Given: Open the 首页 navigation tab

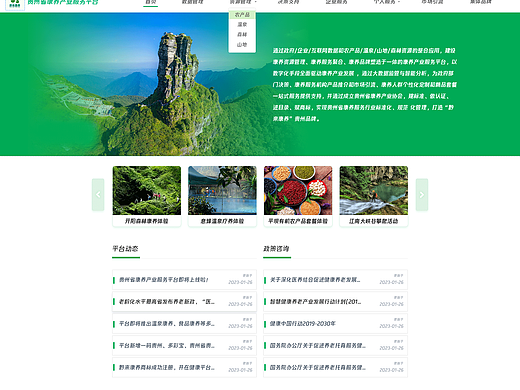Looking at the screenshot, I should coord(151,2).
